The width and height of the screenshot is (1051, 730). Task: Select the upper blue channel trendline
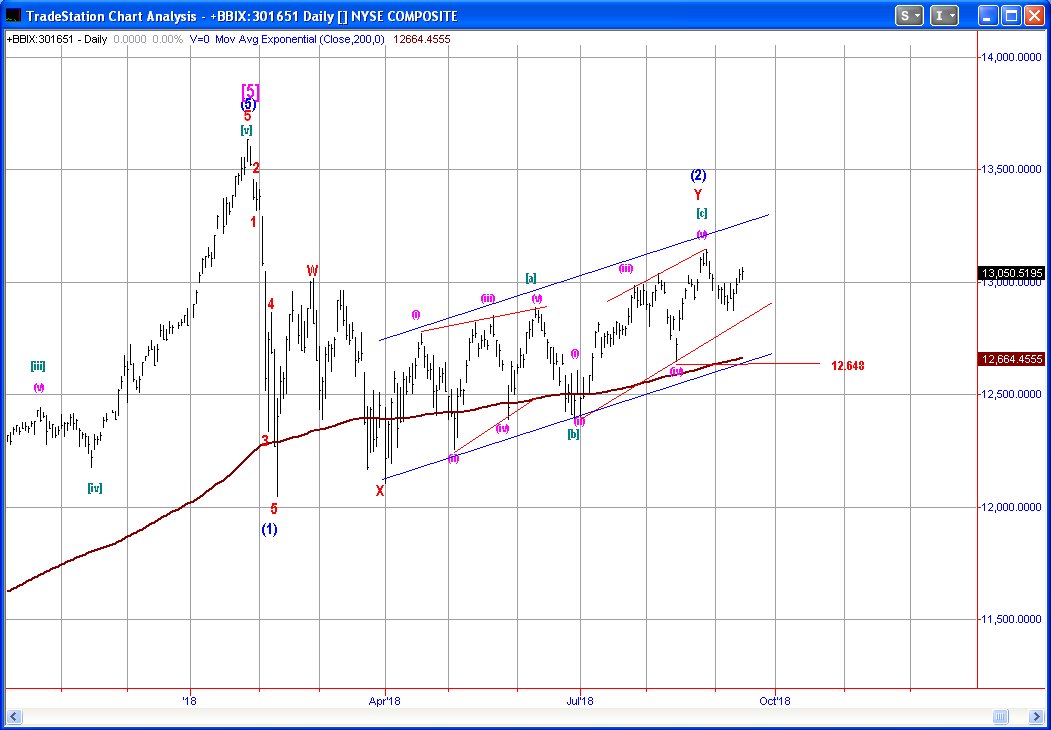click(x=574, y=278)
